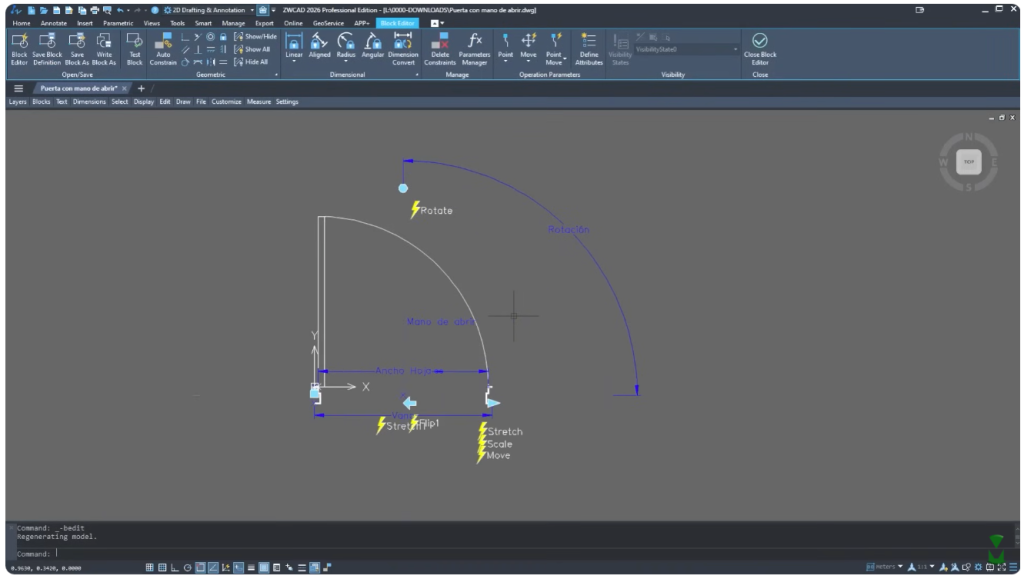
Task: Add a Radius dimensional constraint
Action: (345, 46)
